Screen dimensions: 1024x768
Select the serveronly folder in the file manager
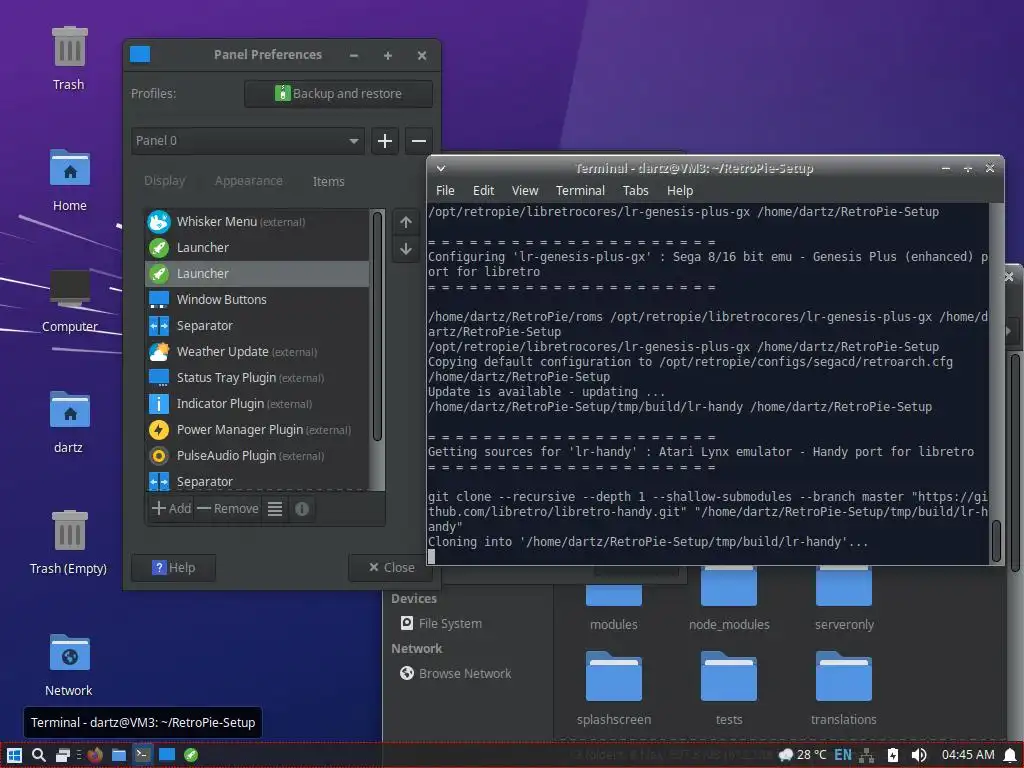(844, 598)
